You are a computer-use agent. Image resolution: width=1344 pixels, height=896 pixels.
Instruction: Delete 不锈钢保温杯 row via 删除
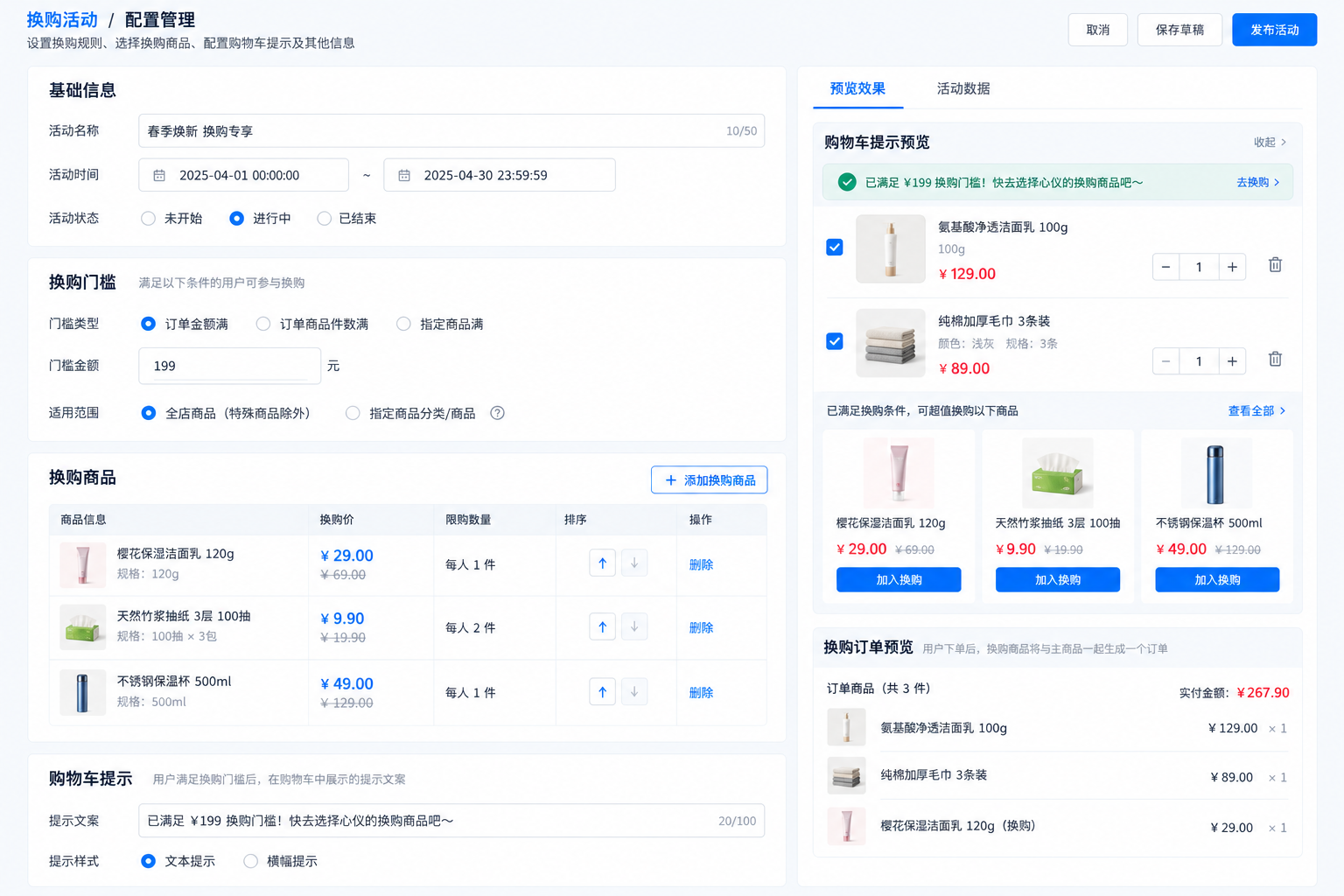(701, 692)
